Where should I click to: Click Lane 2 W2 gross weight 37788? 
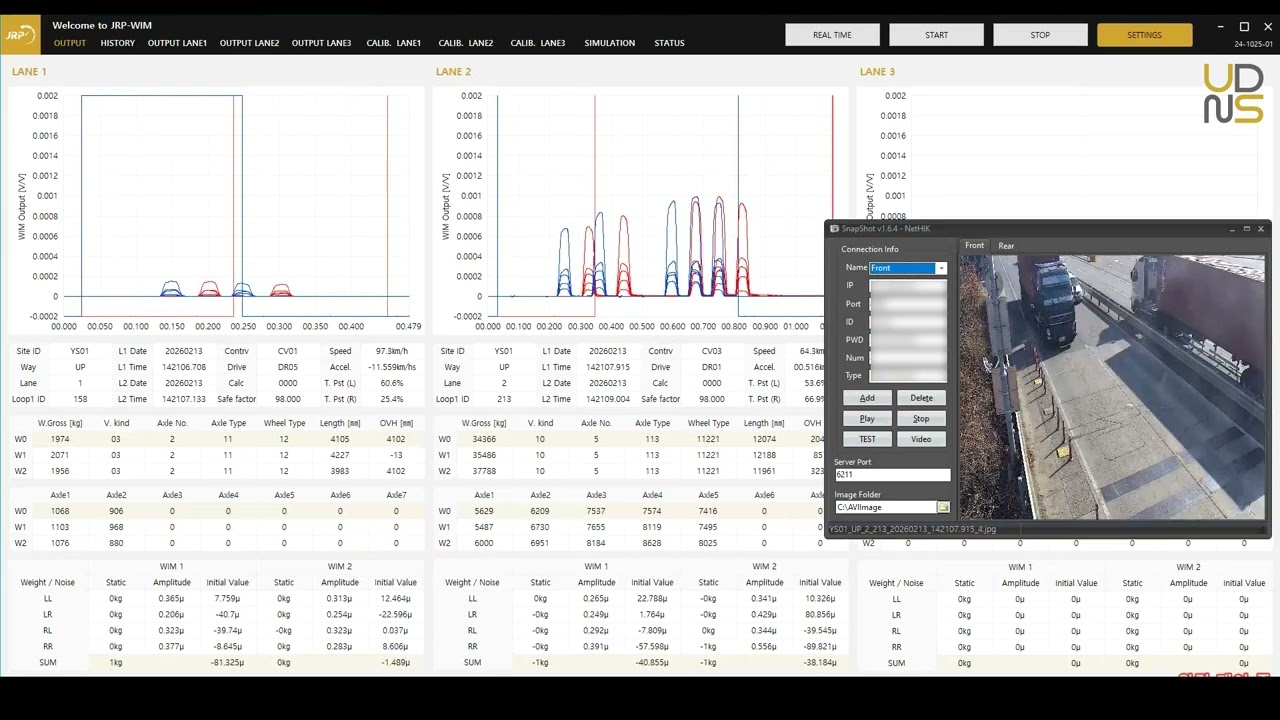(x=484, y=471)
